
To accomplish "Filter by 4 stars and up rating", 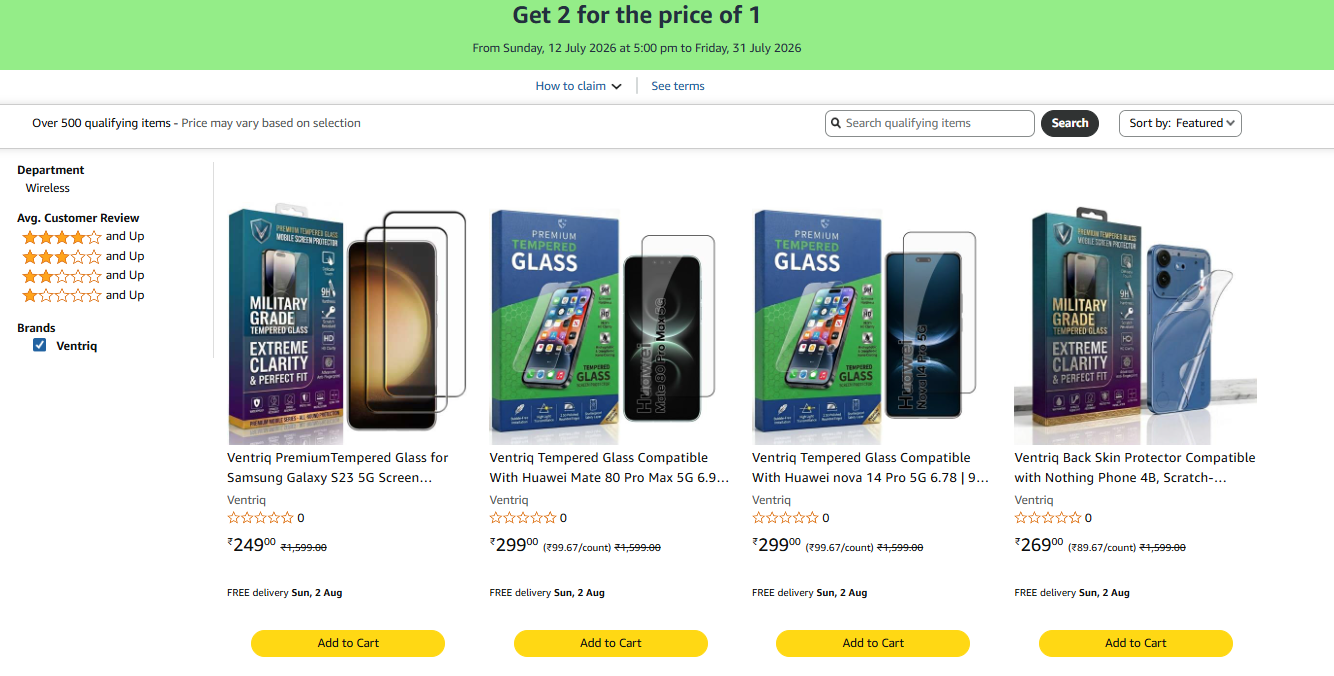I will (83, 237).
